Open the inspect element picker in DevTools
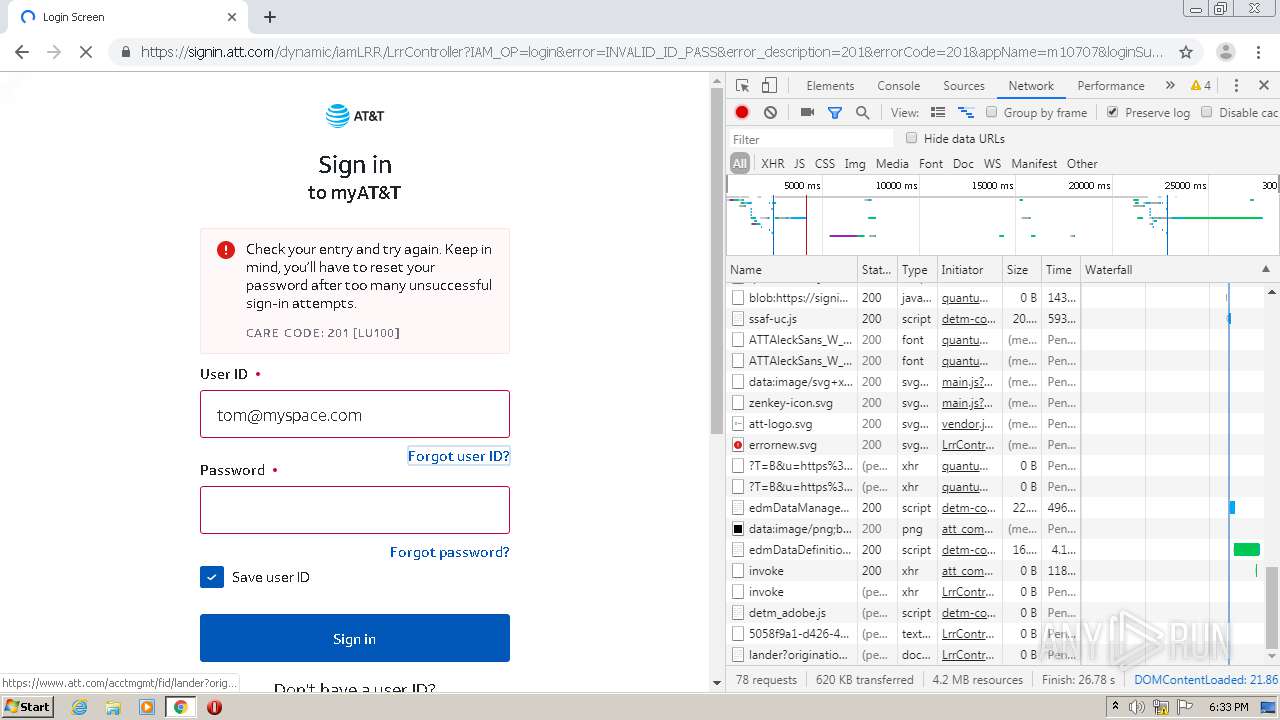 click(742, 86)
